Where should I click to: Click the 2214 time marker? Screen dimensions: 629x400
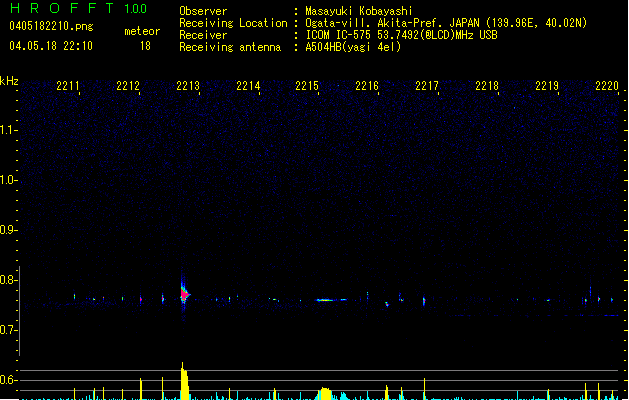248,86
